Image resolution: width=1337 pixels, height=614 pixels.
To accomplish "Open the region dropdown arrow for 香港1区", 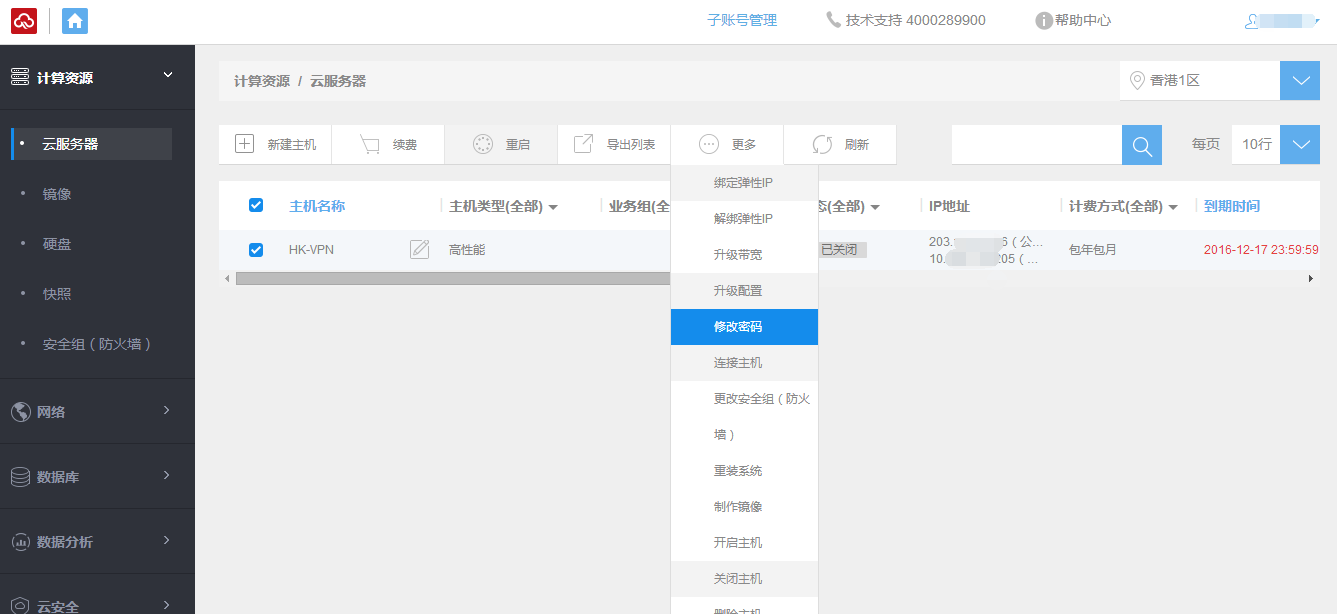I will coord(1300,80).
